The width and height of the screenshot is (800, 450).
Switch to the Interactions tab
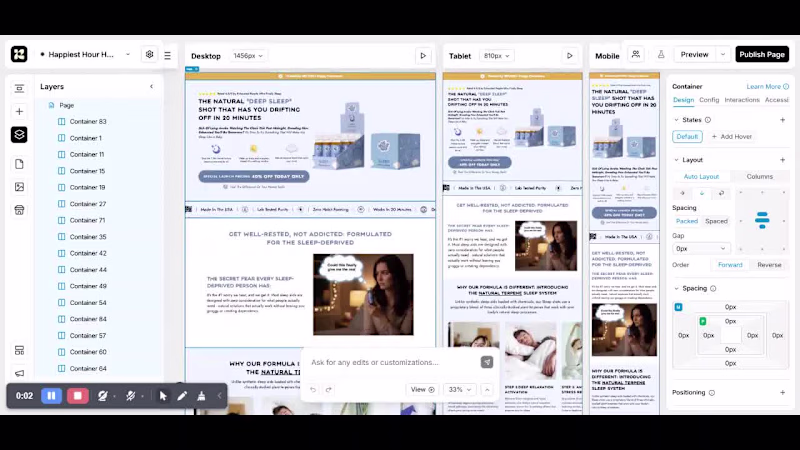pyautogui.click(x=742, y=99)
